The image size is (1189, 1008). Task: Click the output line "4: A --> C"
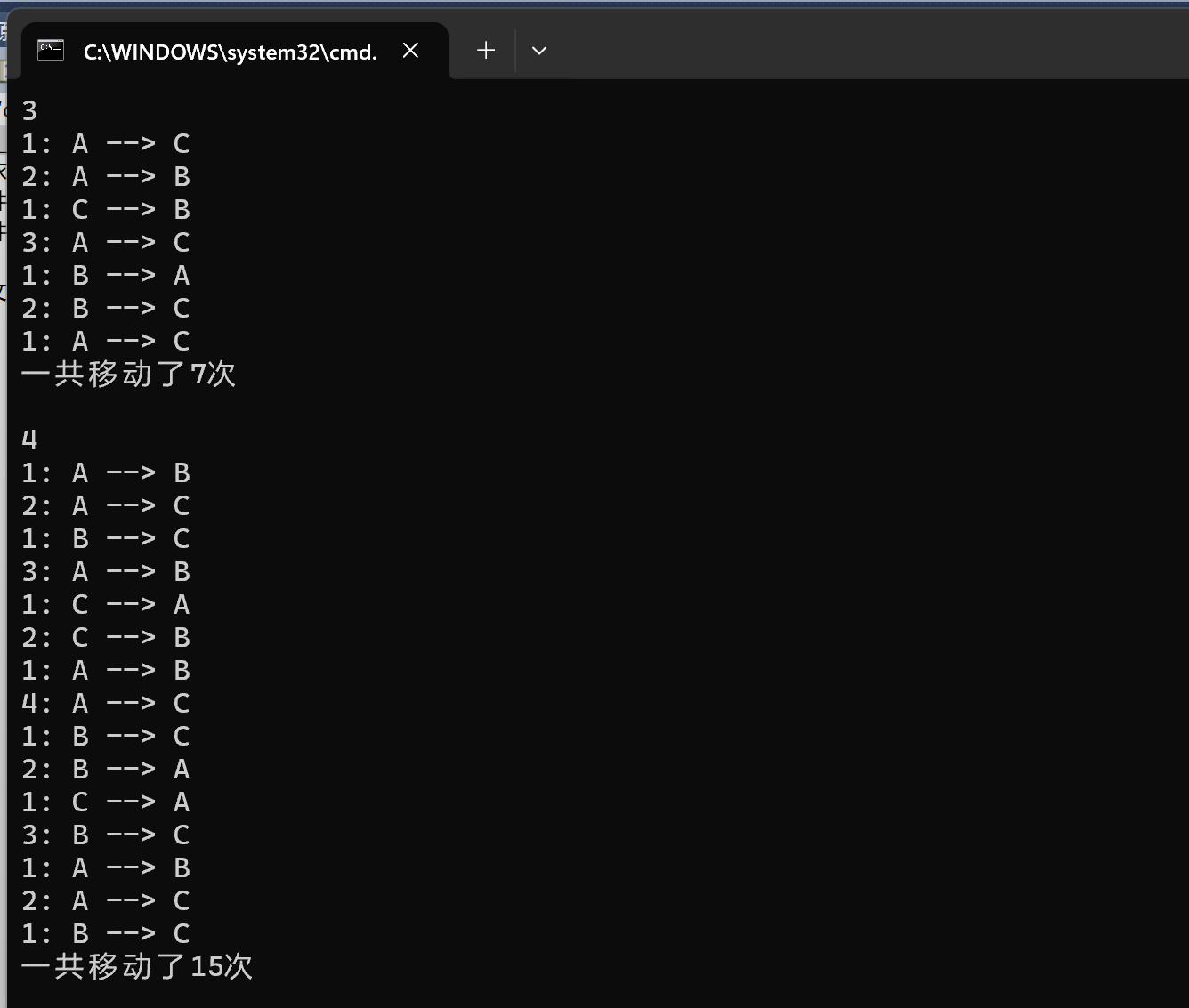coord(106,704)
